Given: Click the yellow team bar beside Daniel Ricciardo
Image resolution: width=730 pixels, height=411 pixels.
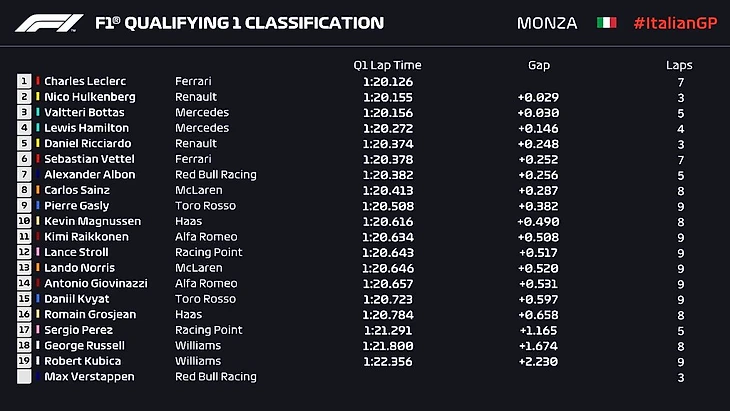Looking at the screenshot, I should click(x=38, y=143).
